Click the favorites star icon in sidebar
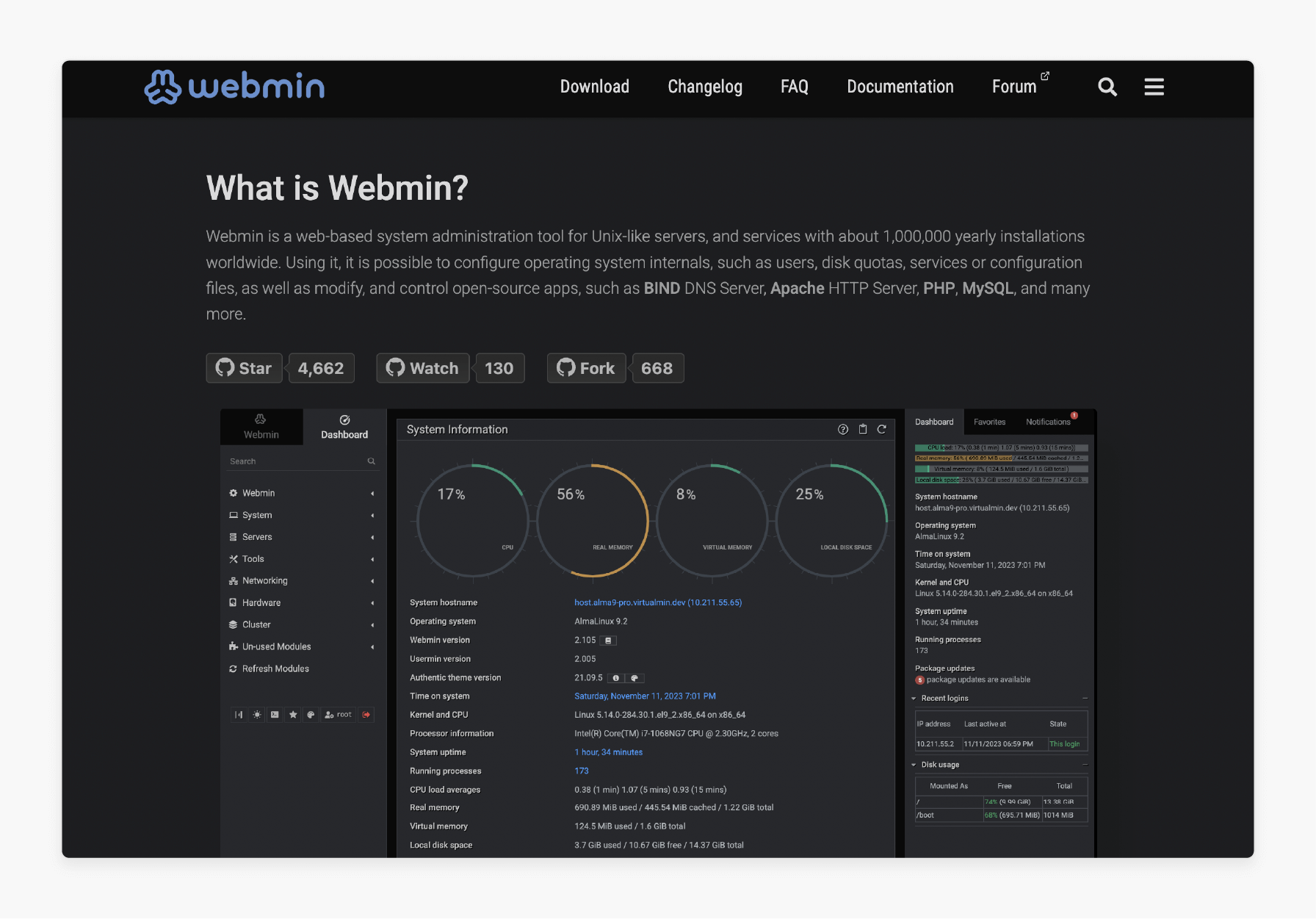The height and width of the screenshot is (919, 1316). (293, 715)
